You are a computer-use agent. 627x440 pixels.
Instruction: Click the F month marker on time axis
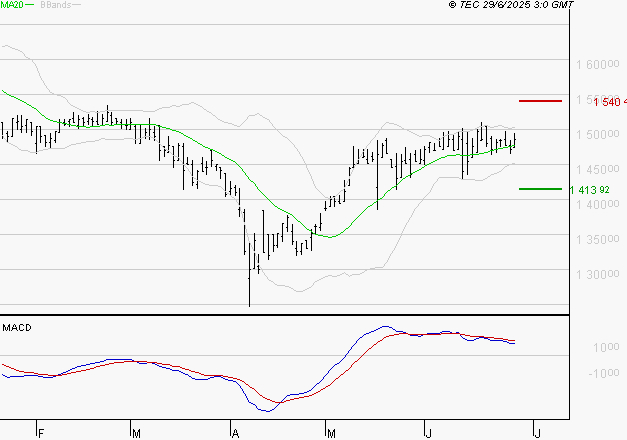point(41,434)
